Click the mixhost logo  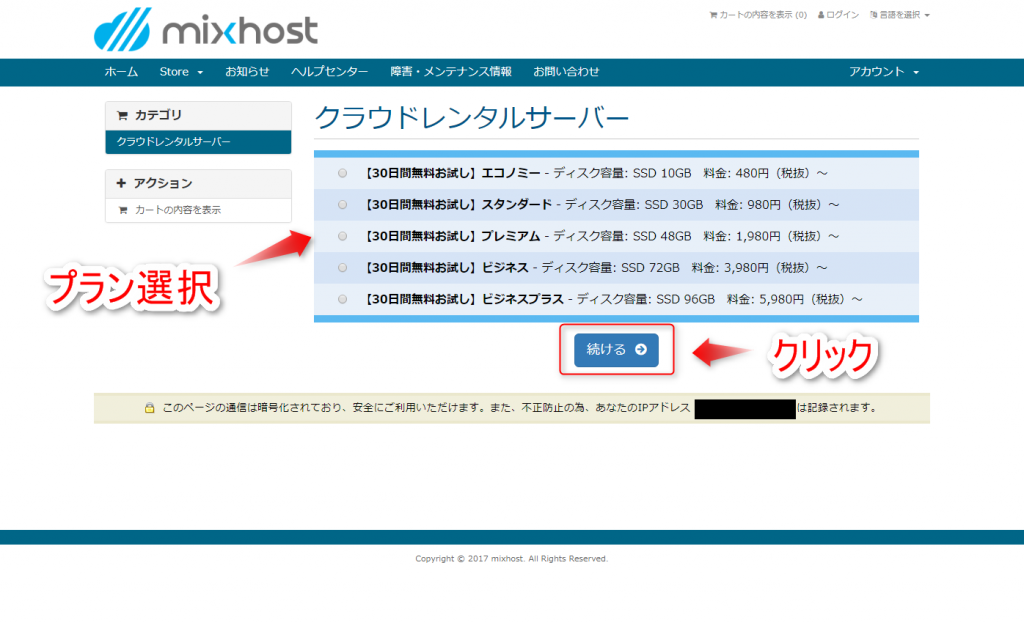tap(205, 30)
